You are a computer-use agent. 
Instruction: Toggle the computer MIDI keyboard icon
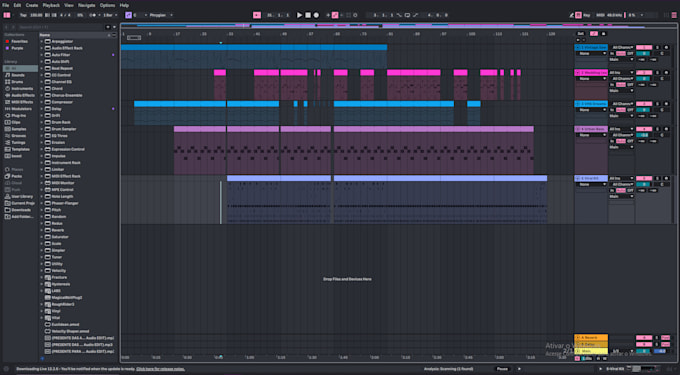tap(578, 15)
